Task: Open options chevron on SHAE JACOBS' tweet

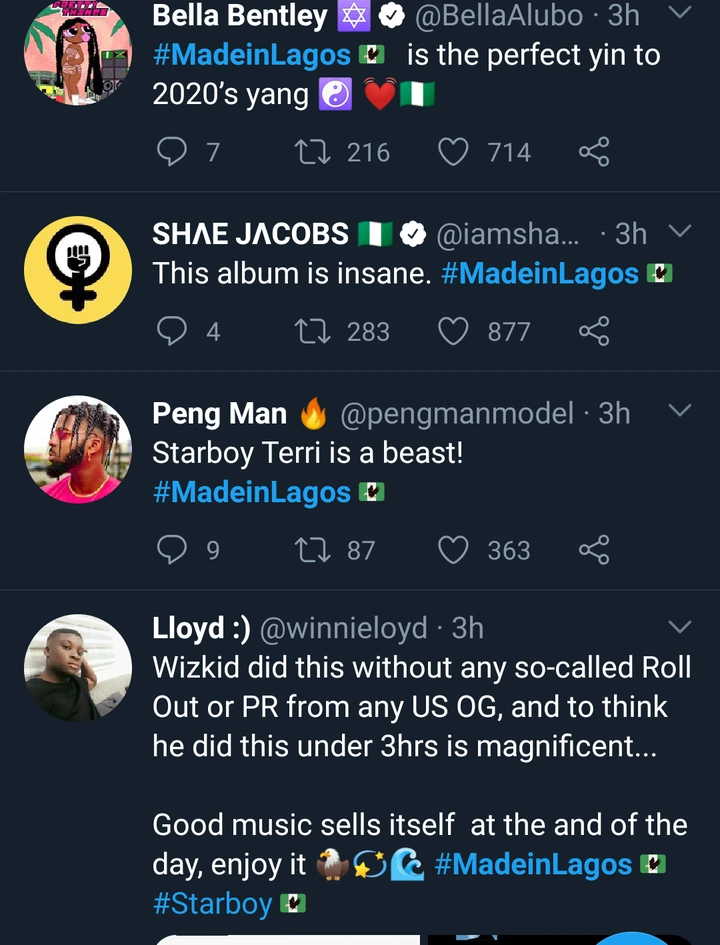Action: click(x=679, y=232)
